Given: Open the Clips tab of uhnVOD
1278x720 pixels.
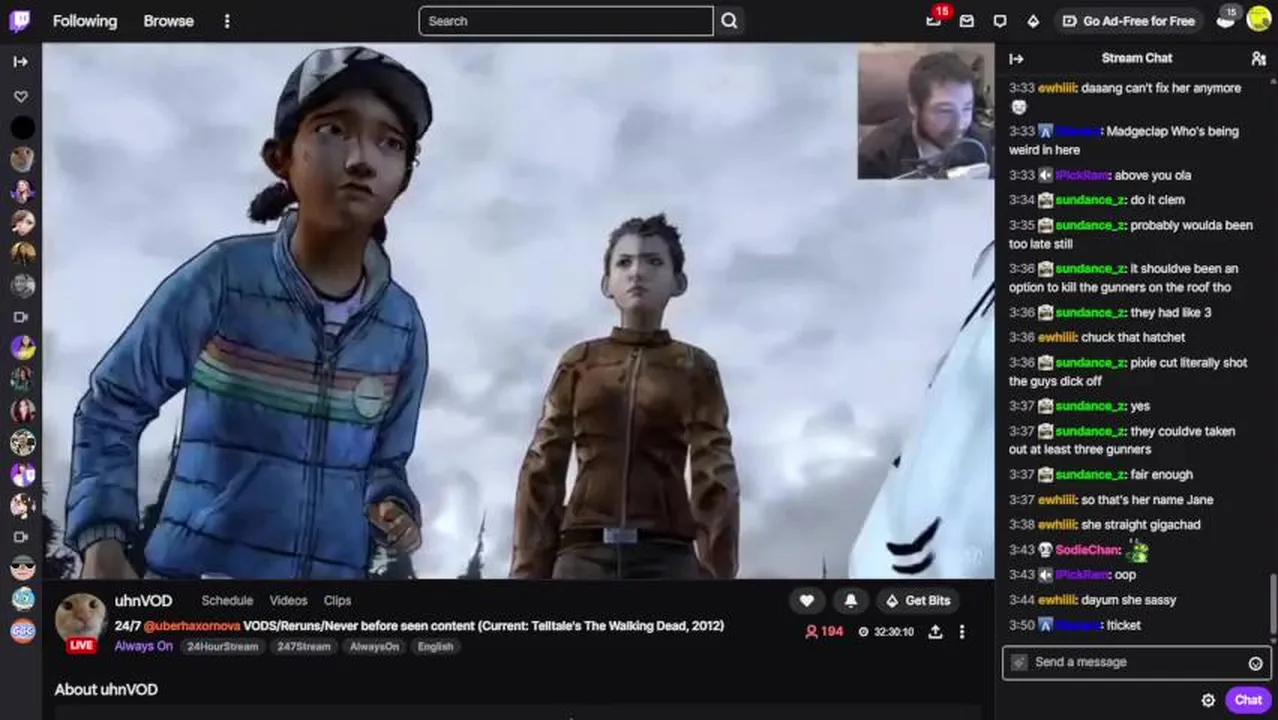Looking at the screenshot, I should pos(337,600).
